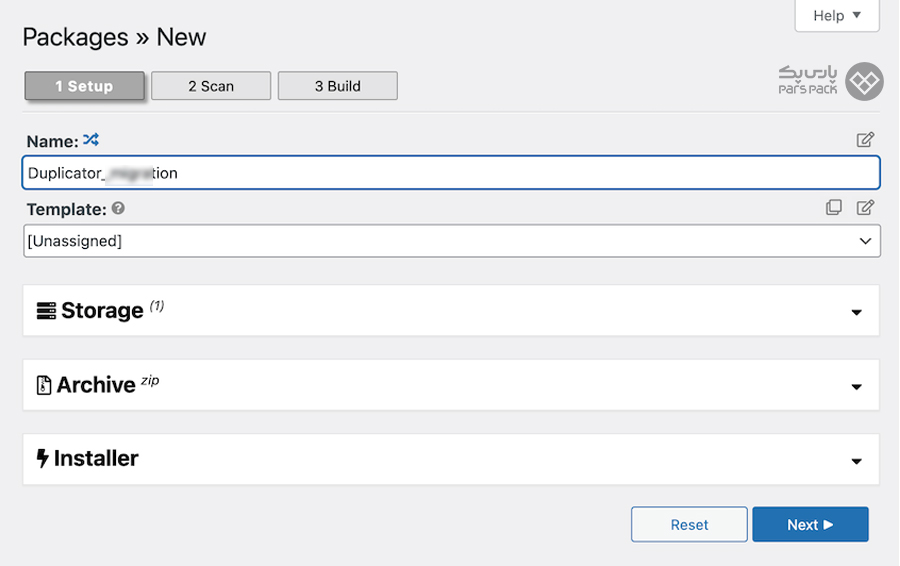Viewport: 900px width, 566px height.
Task: Select the 3 Build step tab
Action: pos(338,86)
